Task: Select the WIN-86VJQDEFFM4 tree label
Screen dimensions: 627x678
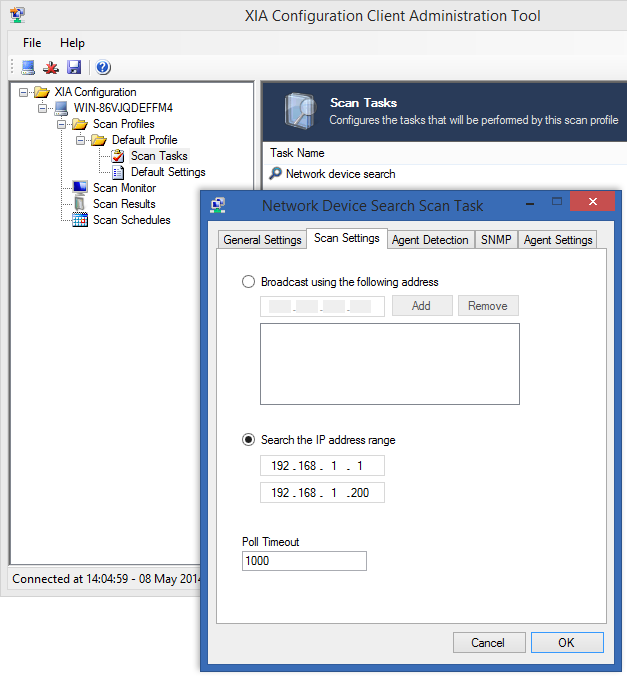Action: 123,108
